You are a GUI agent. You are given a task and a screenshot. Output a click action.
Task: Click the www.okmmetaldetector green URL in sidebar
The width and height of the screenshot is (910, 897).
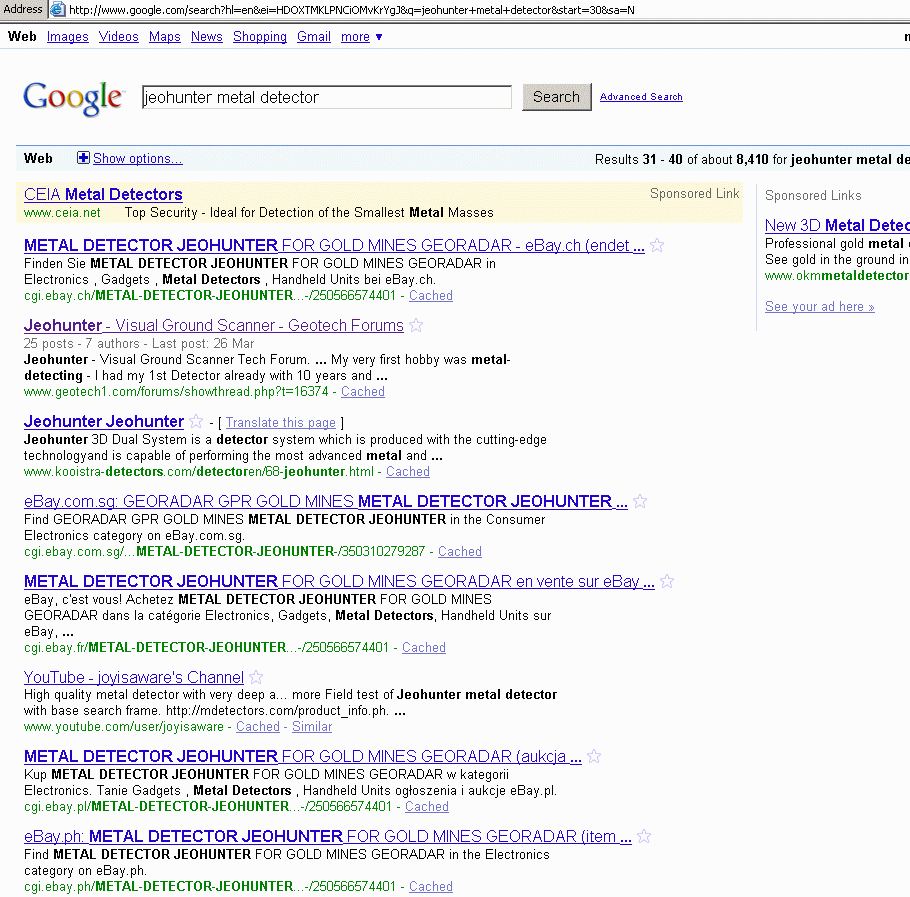(837, 276)
